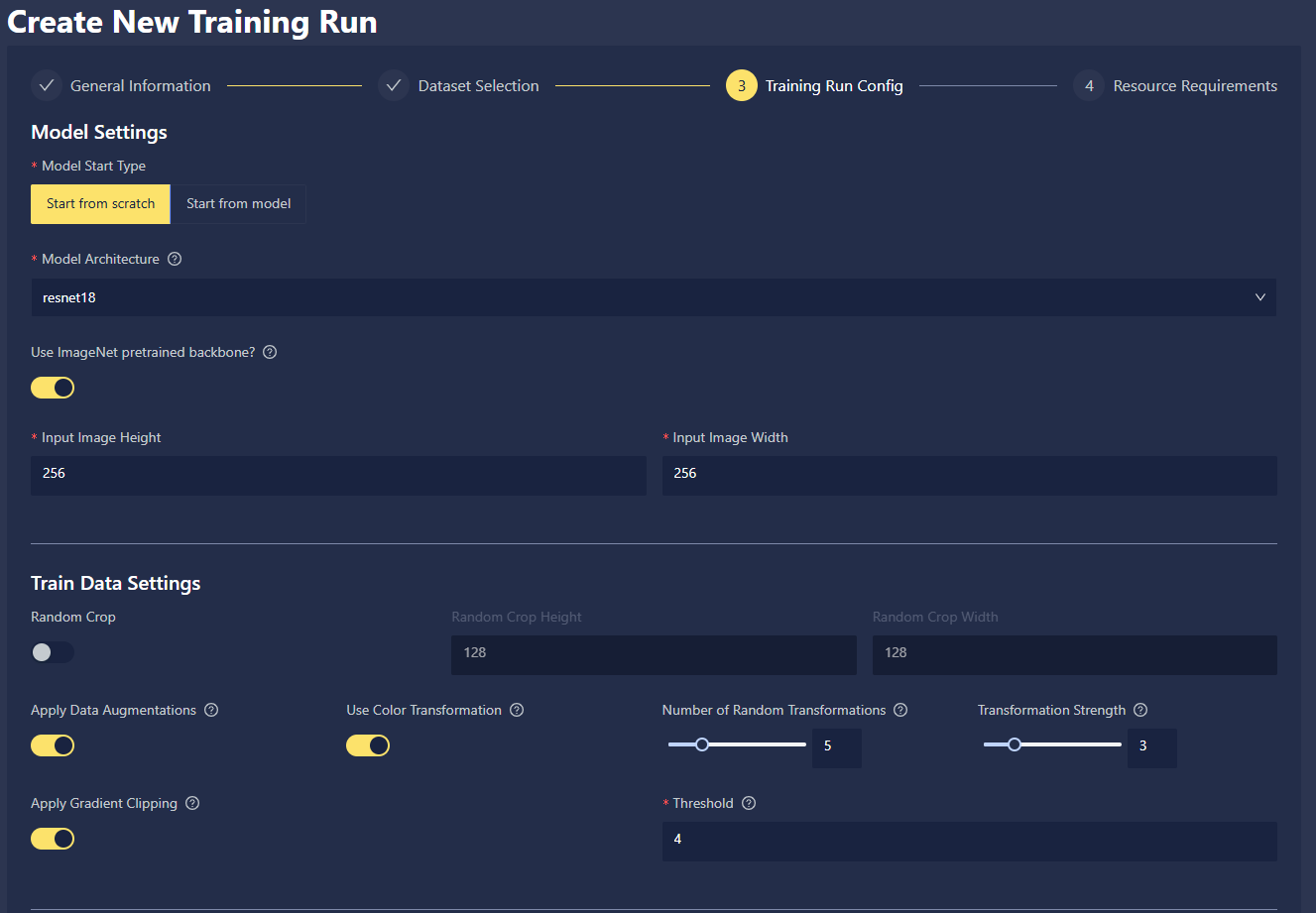This screenshot has height=913, width=1316.
Task: Click the Create New Training Run title
Action: [x=192, y=22]
